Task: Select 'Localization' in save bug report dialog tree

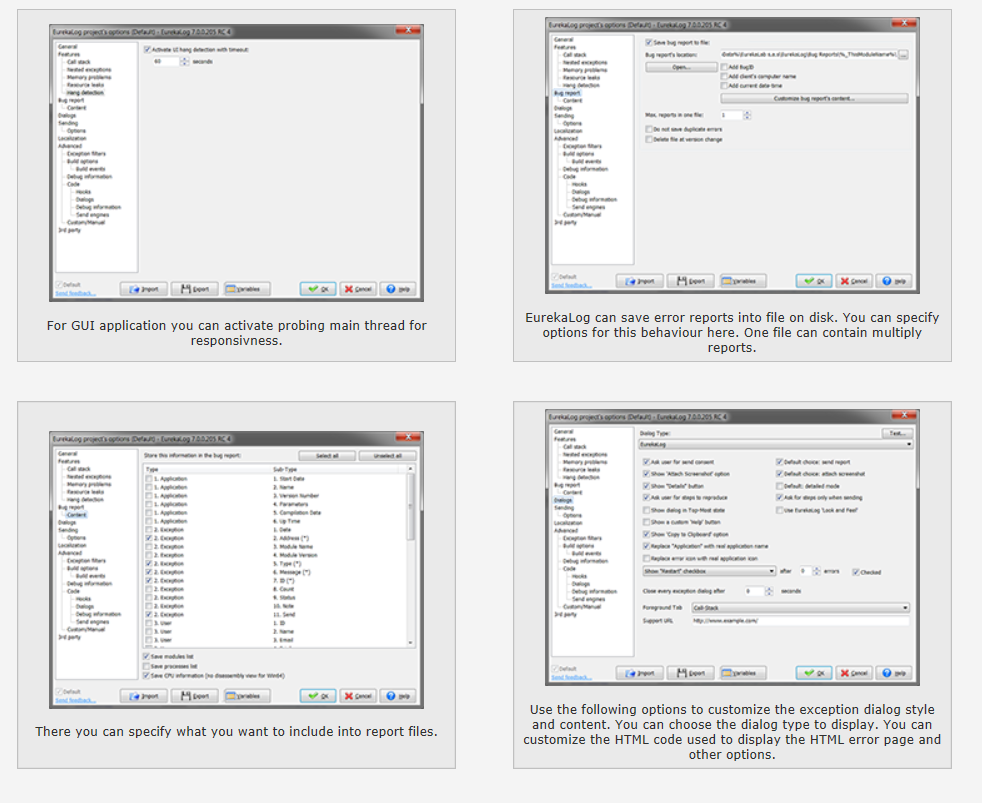Action: tap(568, 131)
